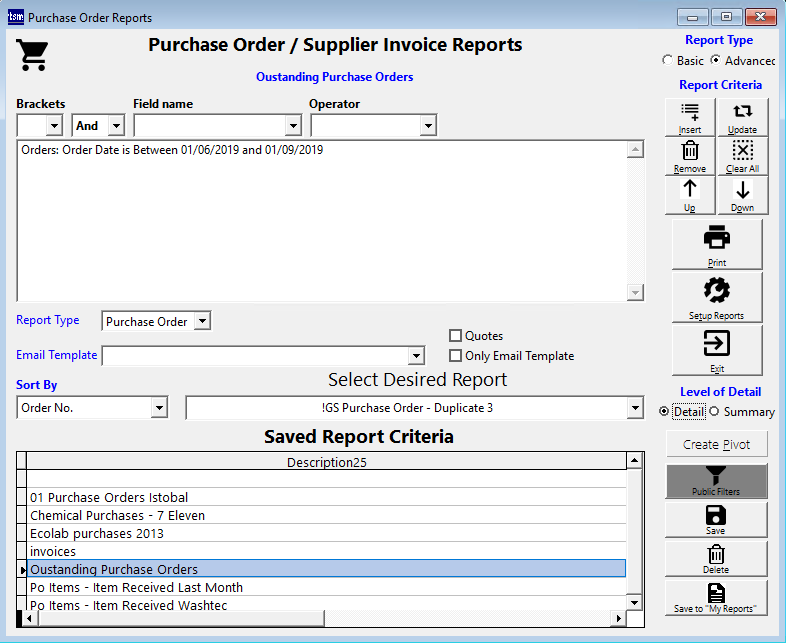The width and height of the screenshot is (786, 643).
Task: Enable the Quotes checkbox
Action: click(456, 336)
